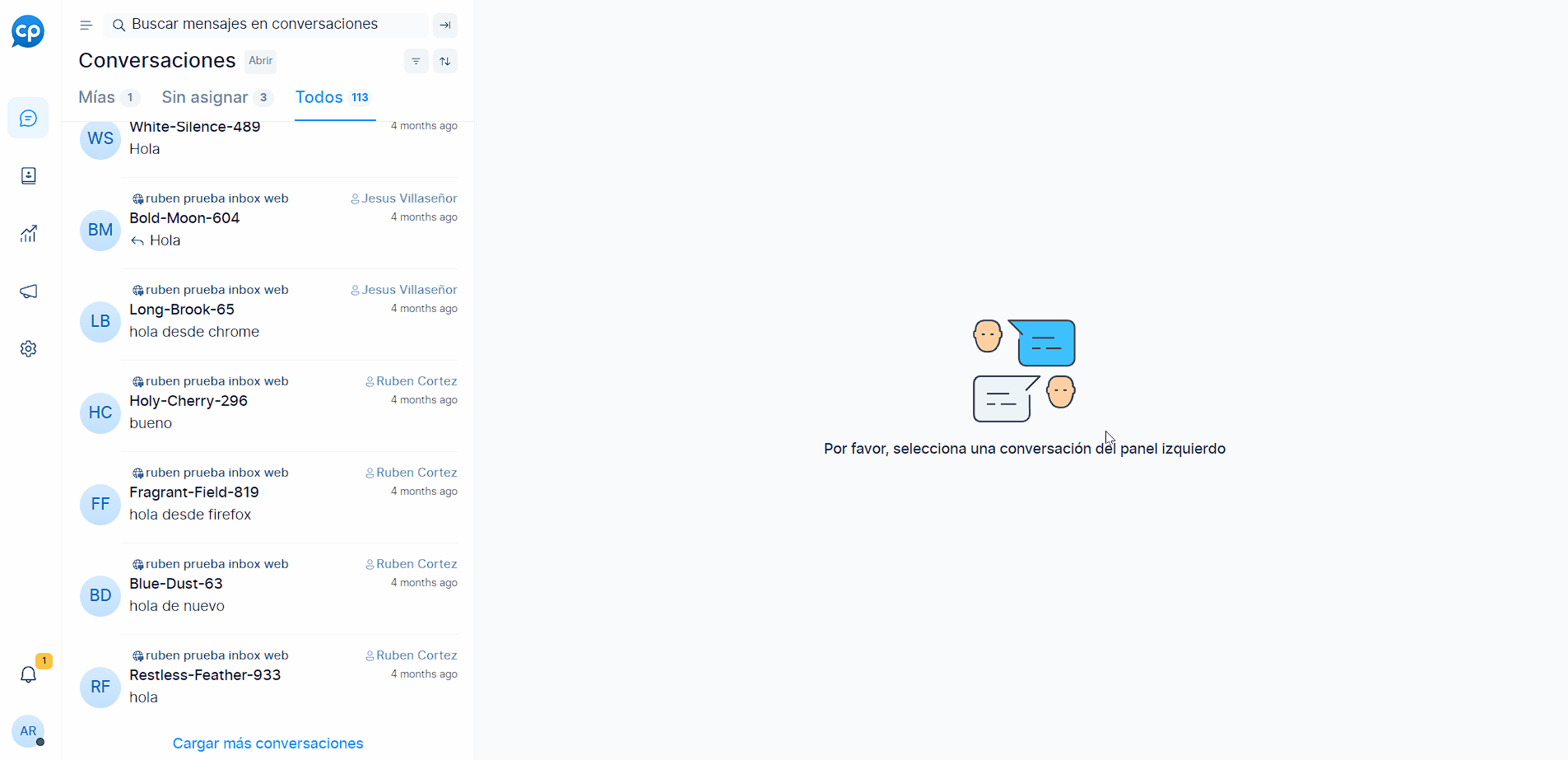The image size is (1568, 760).
Task: Click the sort conversations icon
Action: 445,61
